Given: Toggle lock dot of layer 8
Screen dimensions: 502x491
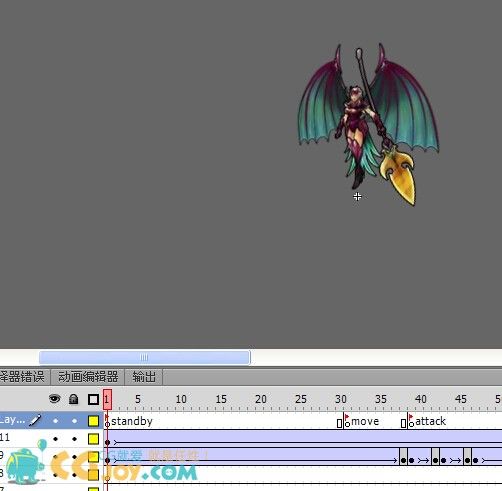Looking at the screenshot, I should (x=74, y=475).
